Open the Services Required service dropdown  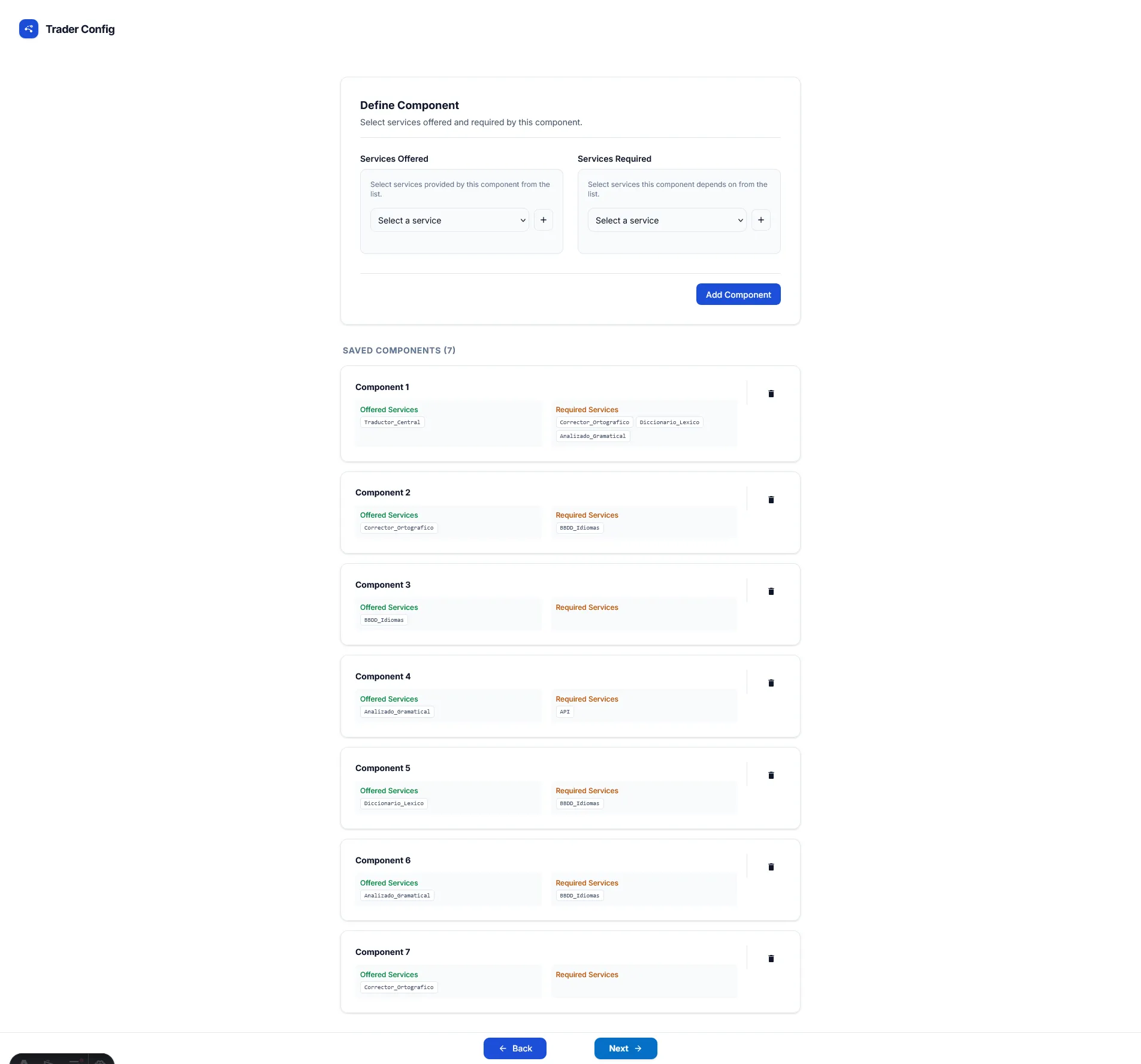[x=666, y=220]
